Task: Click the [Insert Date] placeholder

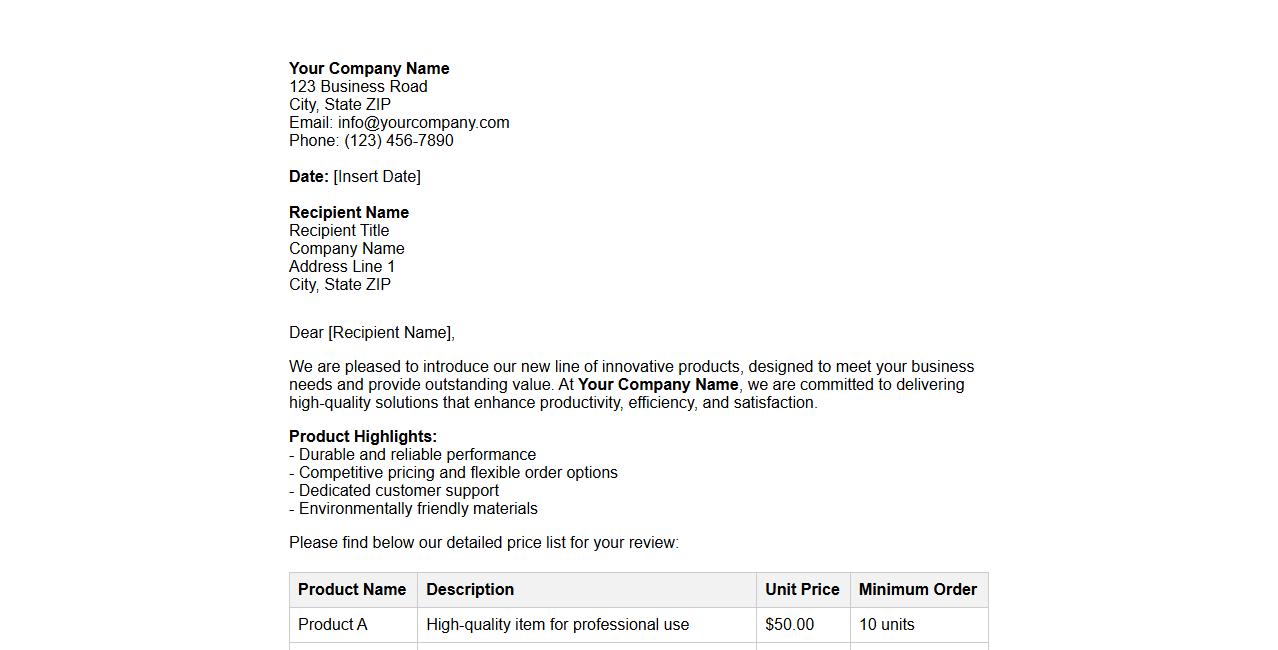Action: (377, 176)
